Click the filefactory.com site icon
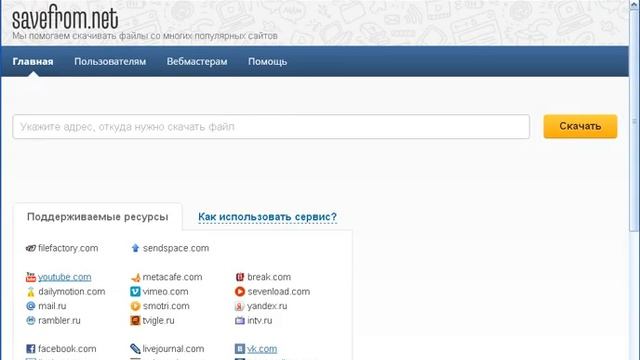This screenshot has width=640, height=360. 31,248
